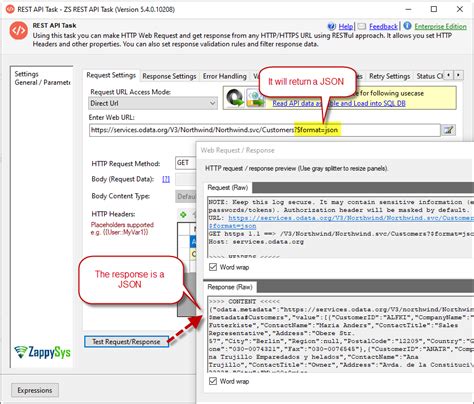Select the Request (Raw) tab
Image resolution: width=474 pixels, height=404 pixels.
(228, 187)
